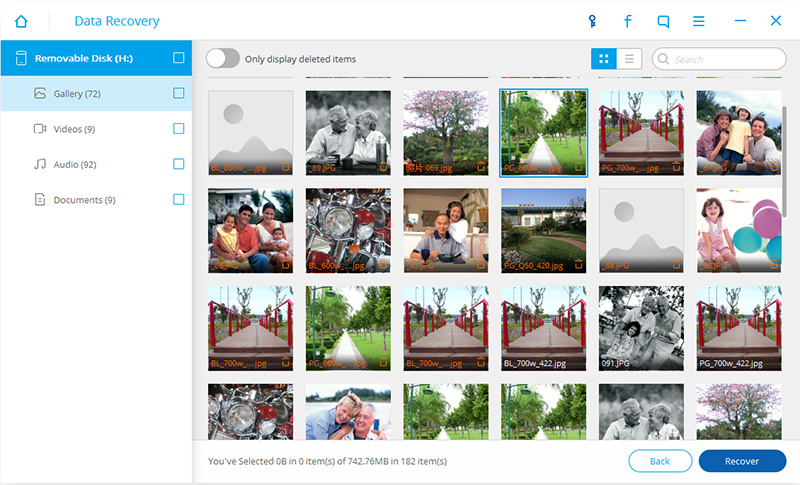The height and width of the screenshot is (485, 800).
Task: Switch to grid thumbnail view
Action: click(x=603, y=59)
